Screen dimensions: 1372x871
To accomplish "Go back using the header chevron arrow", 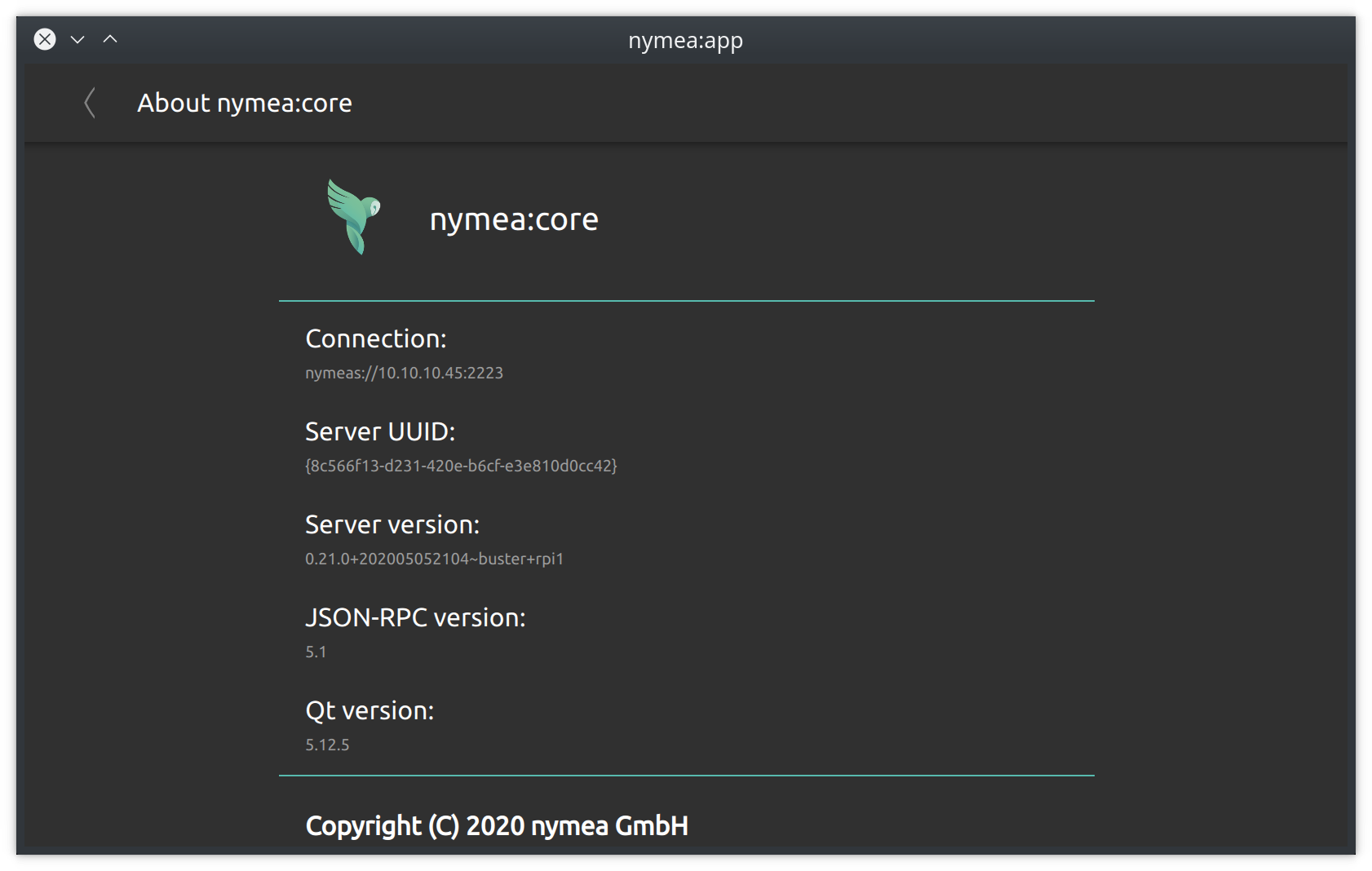I will click(x=90, y=104).
